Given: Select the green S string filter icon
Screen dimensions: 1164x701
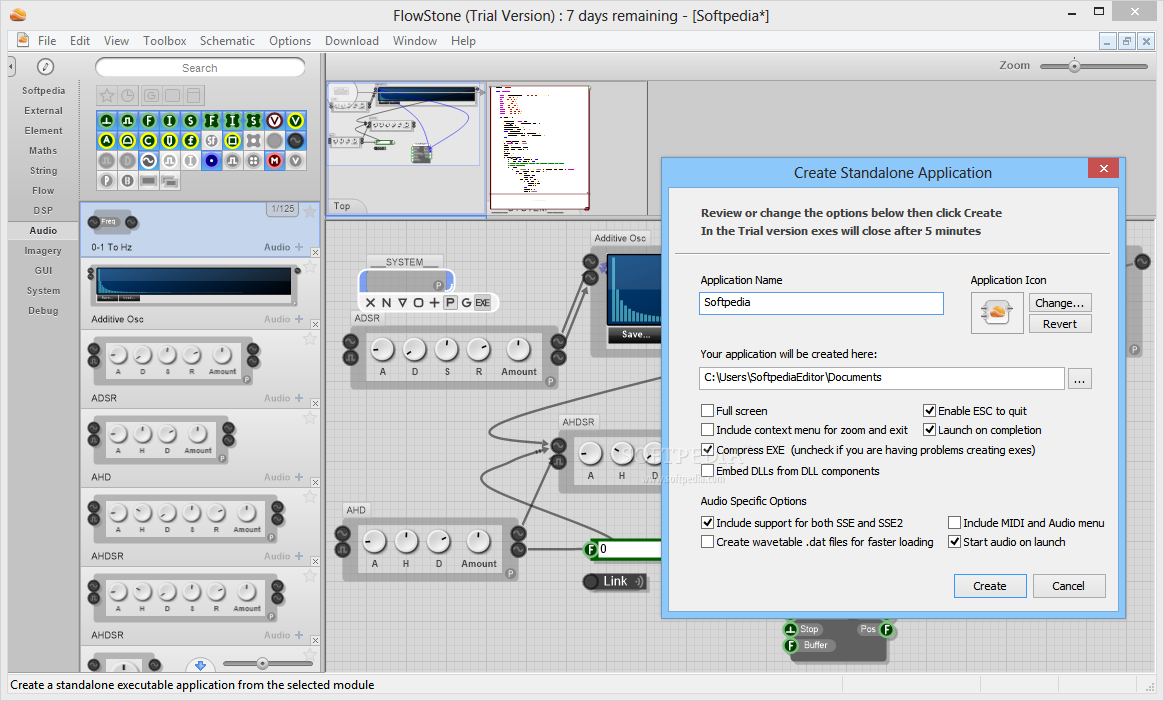Looking at the screenshot, I should [x=191, y=120].
